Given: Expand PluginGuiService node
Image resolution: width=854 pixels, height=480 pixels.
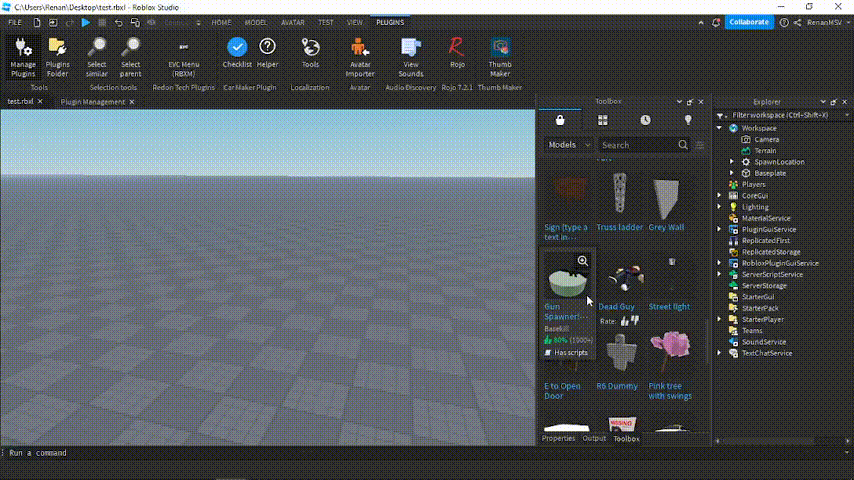Looking at the screenshot, I should pos(719,229).
